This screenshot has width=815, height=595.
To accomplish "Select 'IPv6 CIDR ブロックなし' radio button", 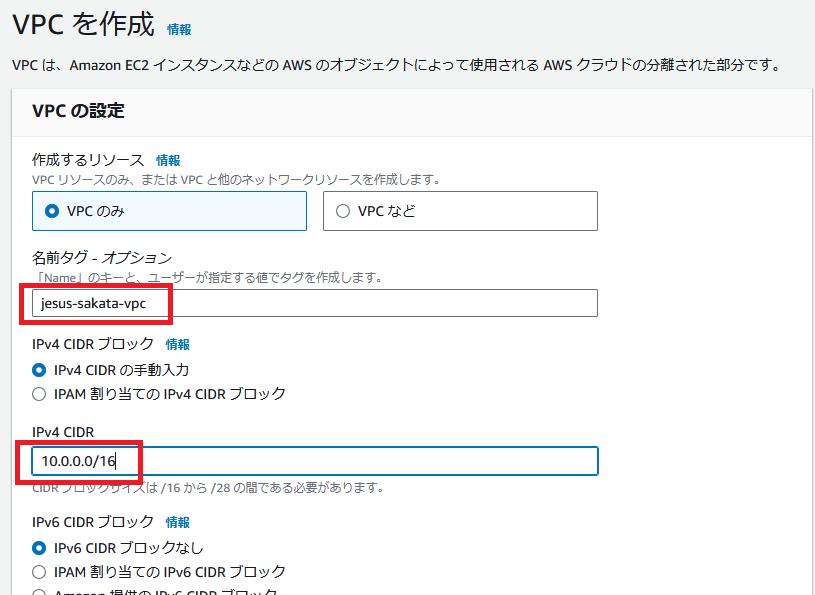I will point(39,548).
